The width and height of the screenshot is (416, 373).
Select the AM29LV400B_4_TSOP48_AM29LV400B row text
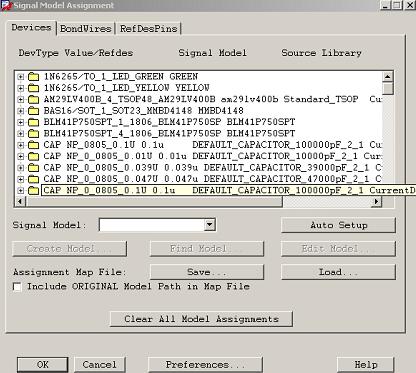[x=212, y=99]
